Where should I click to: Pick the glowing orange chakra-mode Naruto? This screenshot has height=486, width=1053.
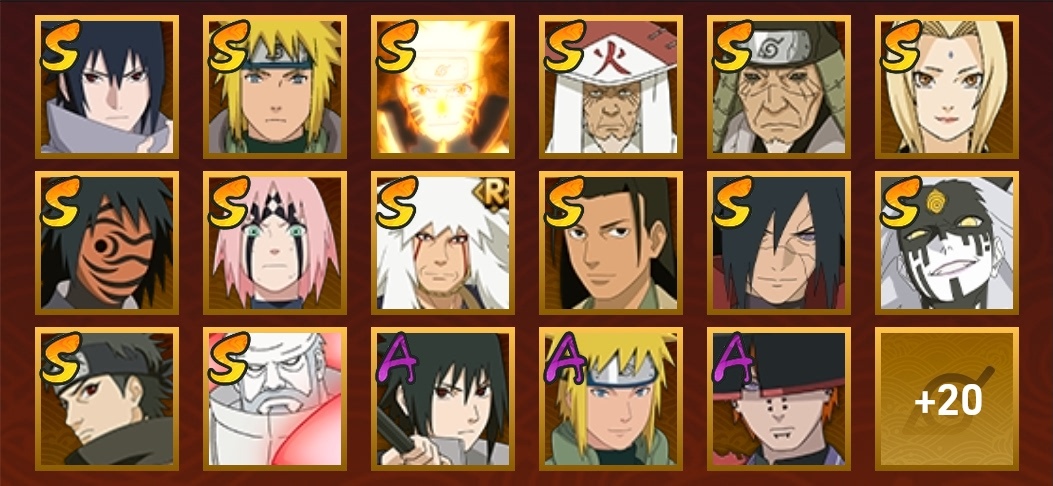pos(443,87)
